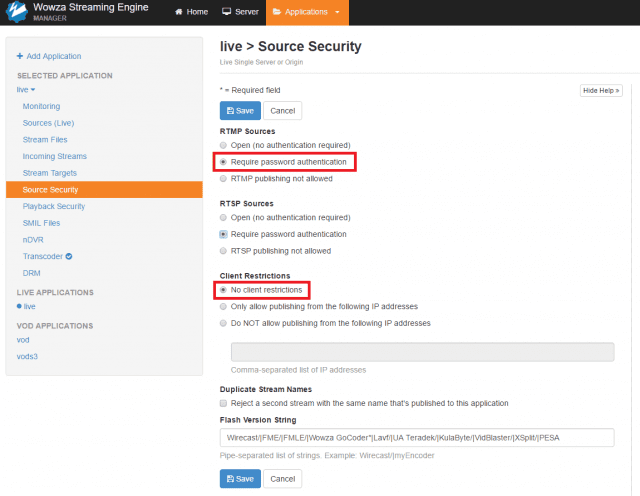Image resolution: width=640 pixels, height=496 pixels.
Task: Click the Wowza Streaming Engine logo icon
Action: click(x=17, y=12)
